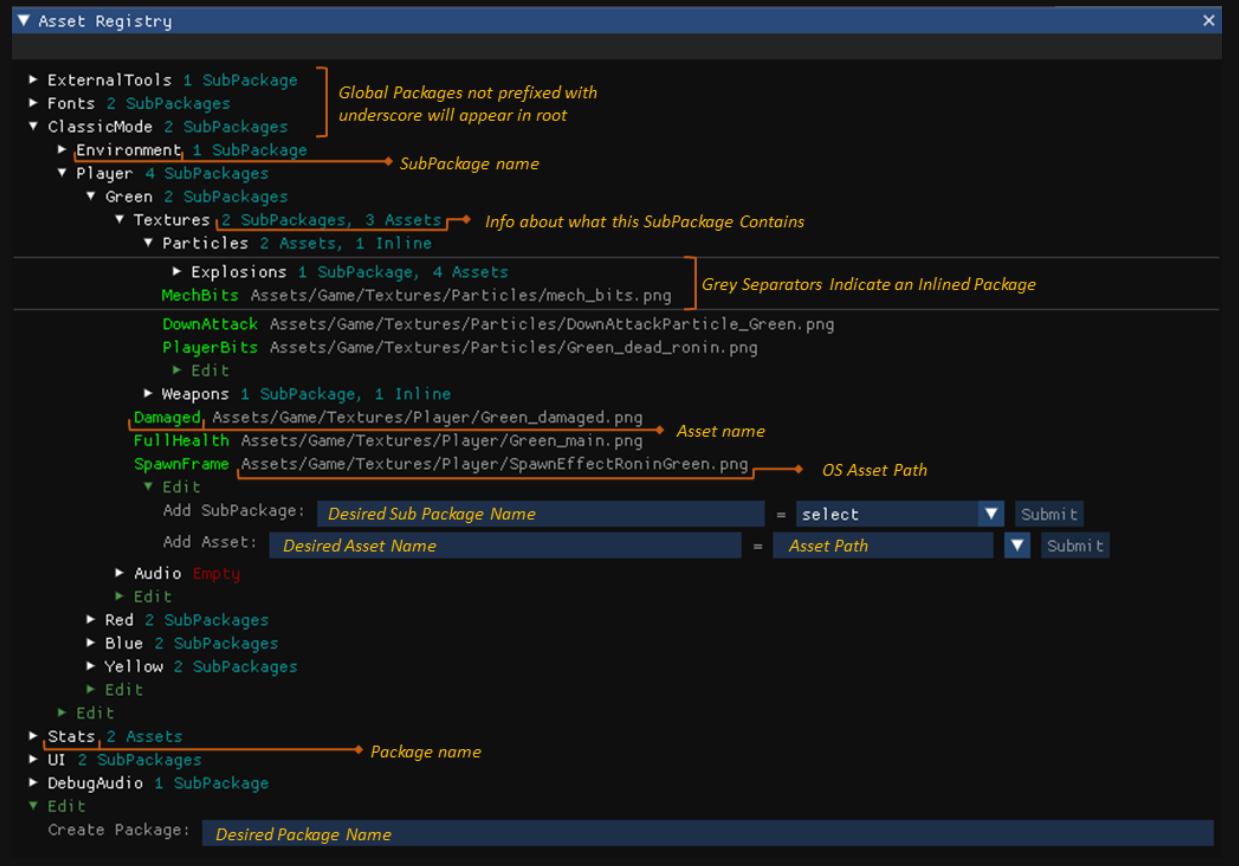The width and height of the screenshot is (1239, 866).
Task: Expand the Stats package
Action: click(33, 735)
